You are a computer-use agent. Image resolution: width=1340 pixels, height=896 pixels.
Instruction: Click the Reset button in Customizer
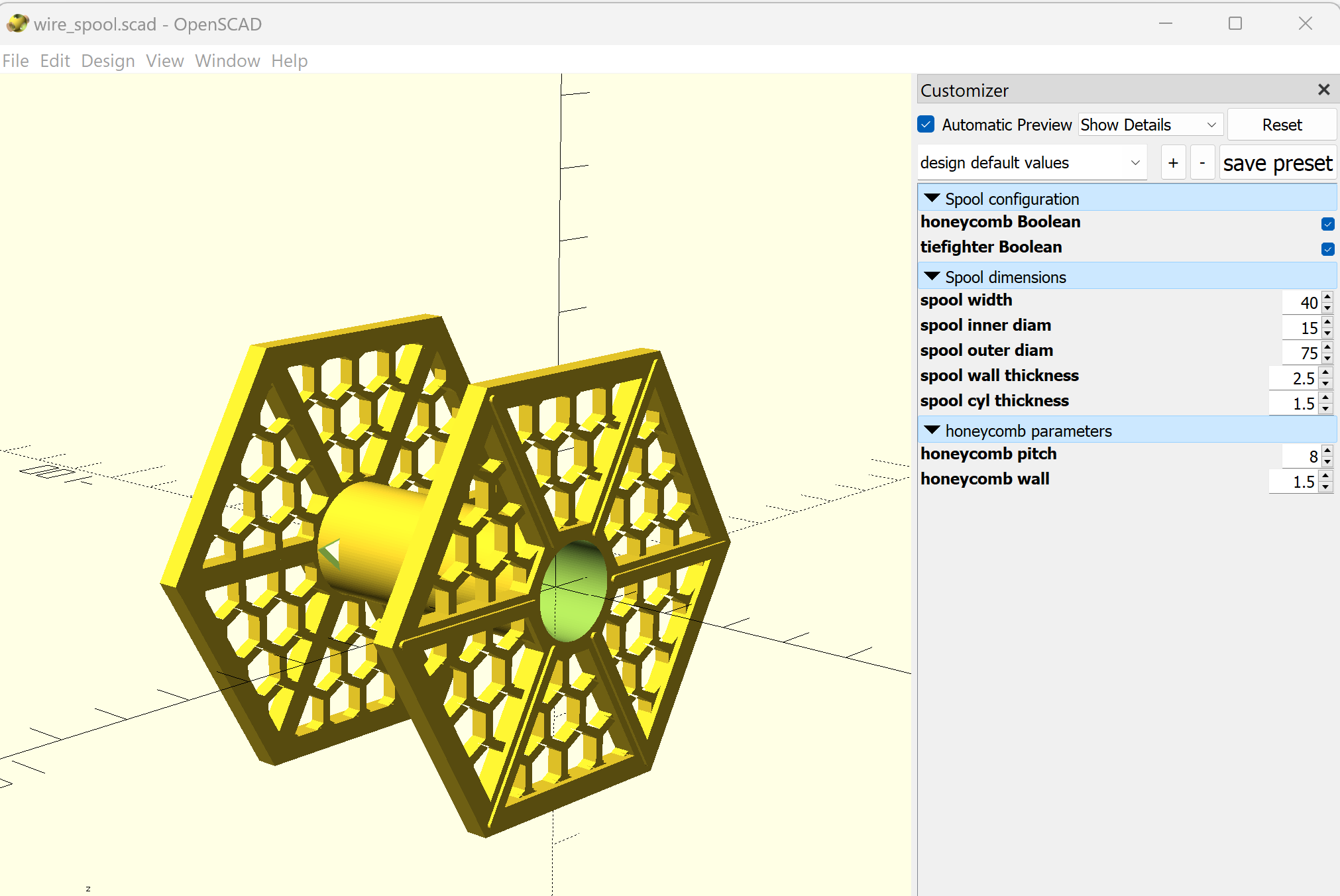1281,124
